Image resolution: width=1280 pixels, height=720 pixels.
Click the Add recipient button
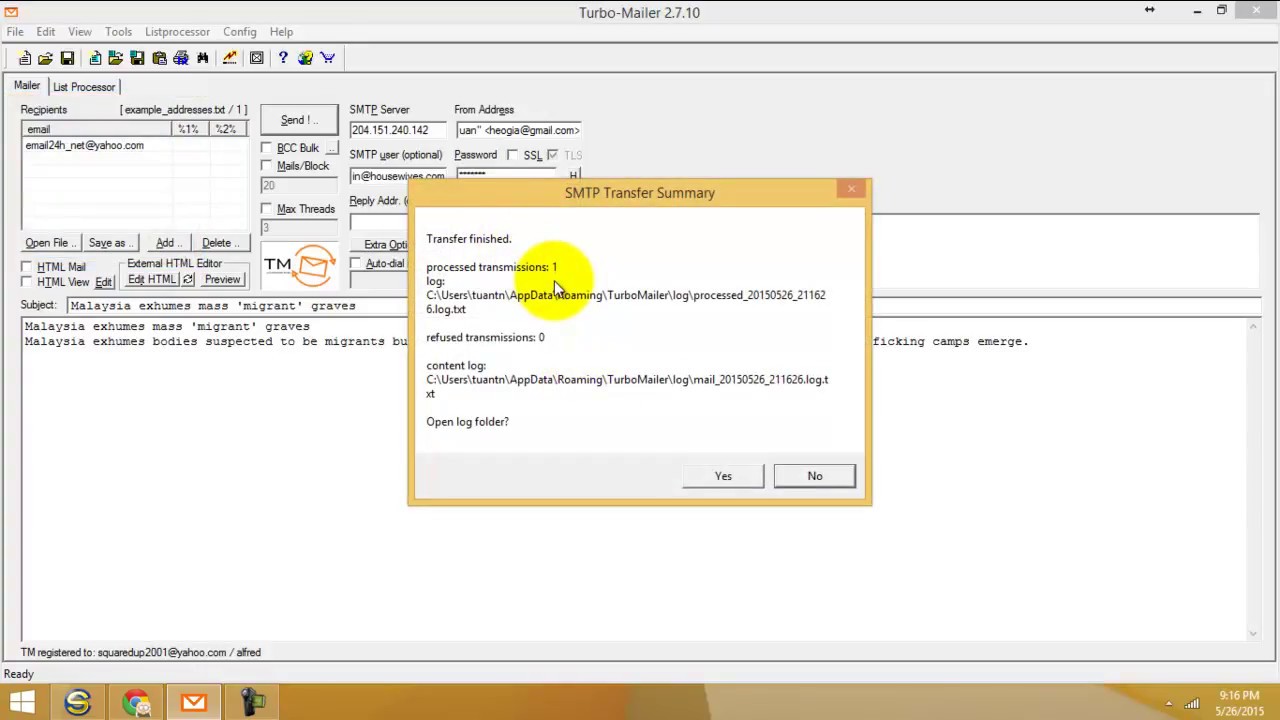coord(168,243)
